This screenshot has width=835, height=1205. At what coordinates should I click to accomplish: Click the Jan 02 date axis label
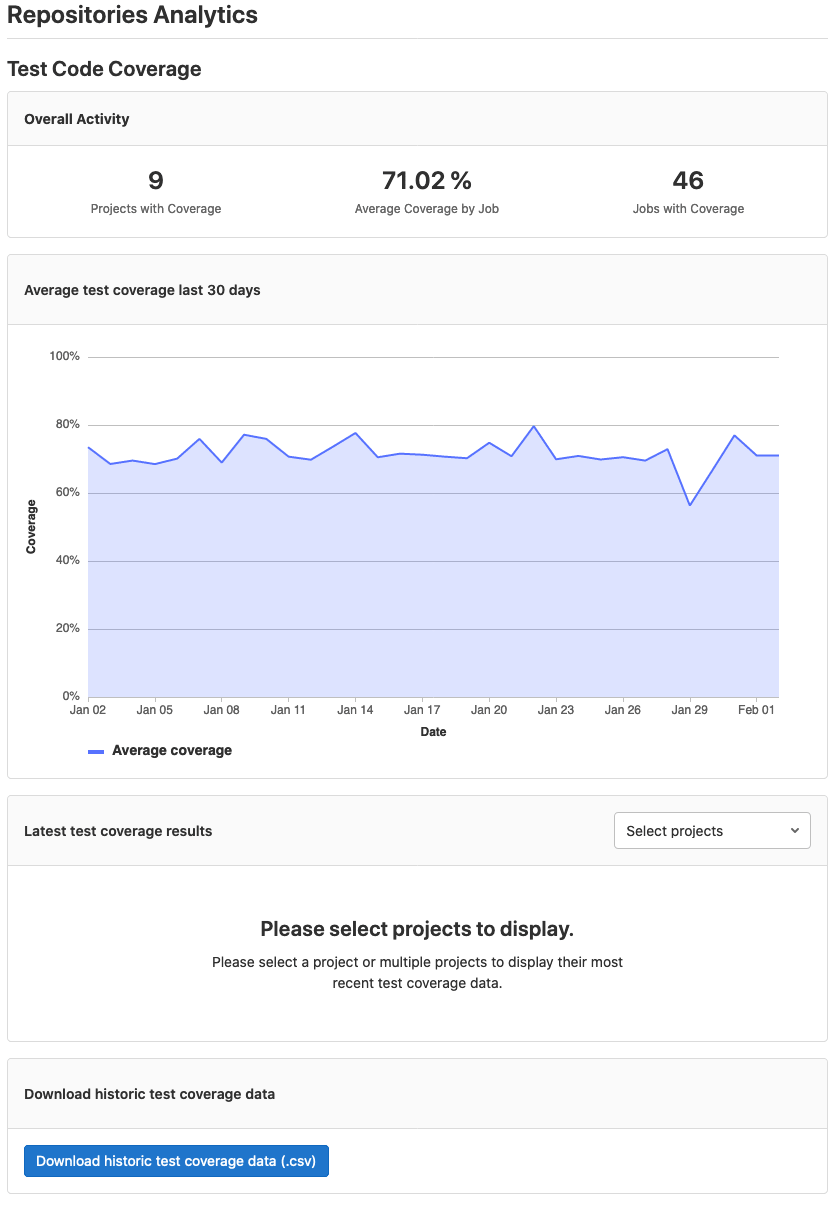(87, 709)
